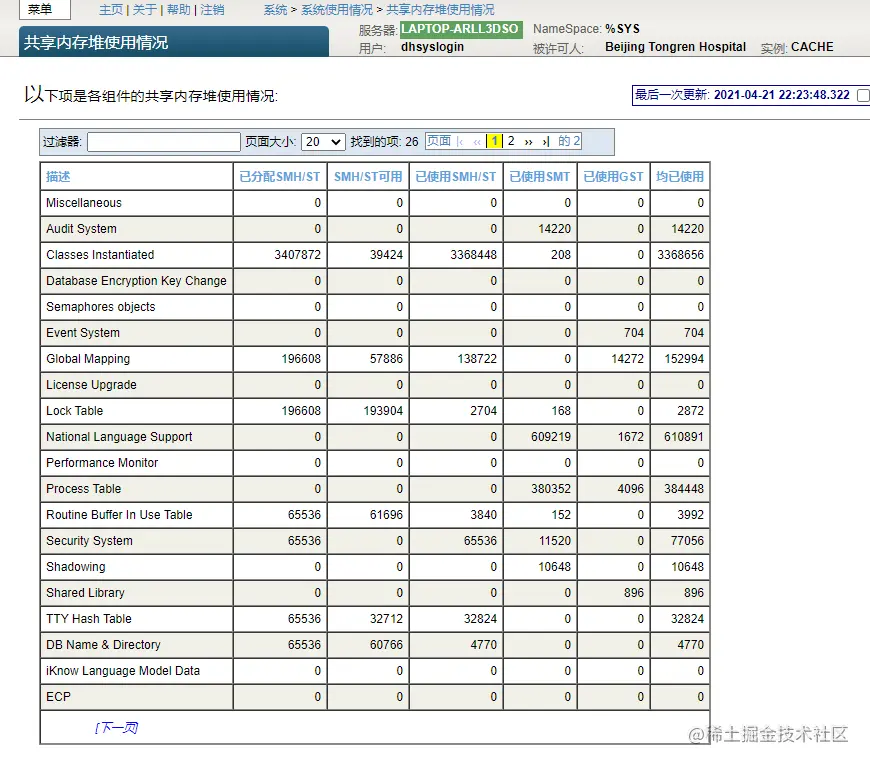Sort by 已分配SMH/ST column header
Image resolution: width=870 pixels, height=766 pixels.
tap(280, 176)
